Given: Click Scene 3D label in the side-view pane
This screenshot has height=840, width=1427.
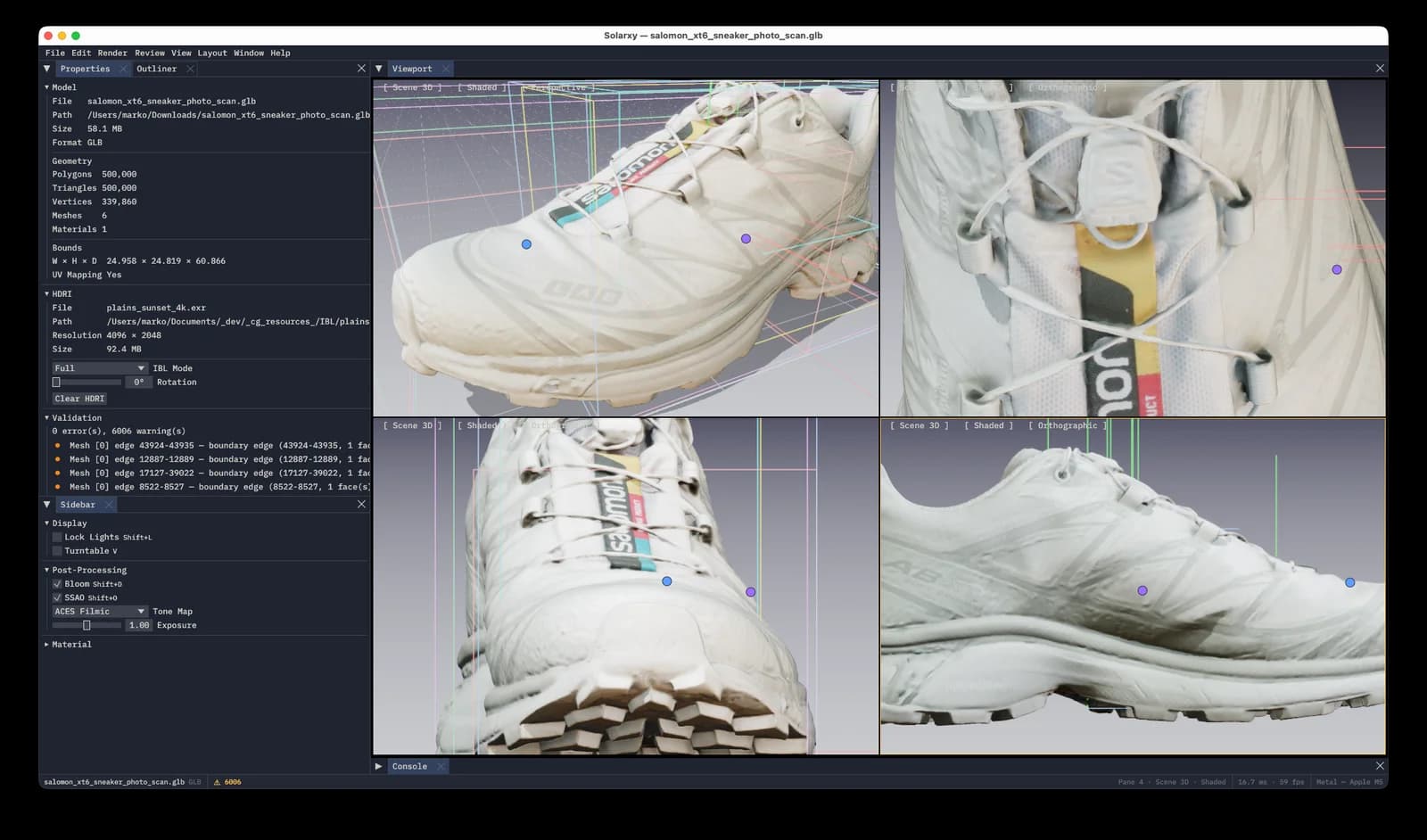Looking at the screenshot, I should 920,425.
